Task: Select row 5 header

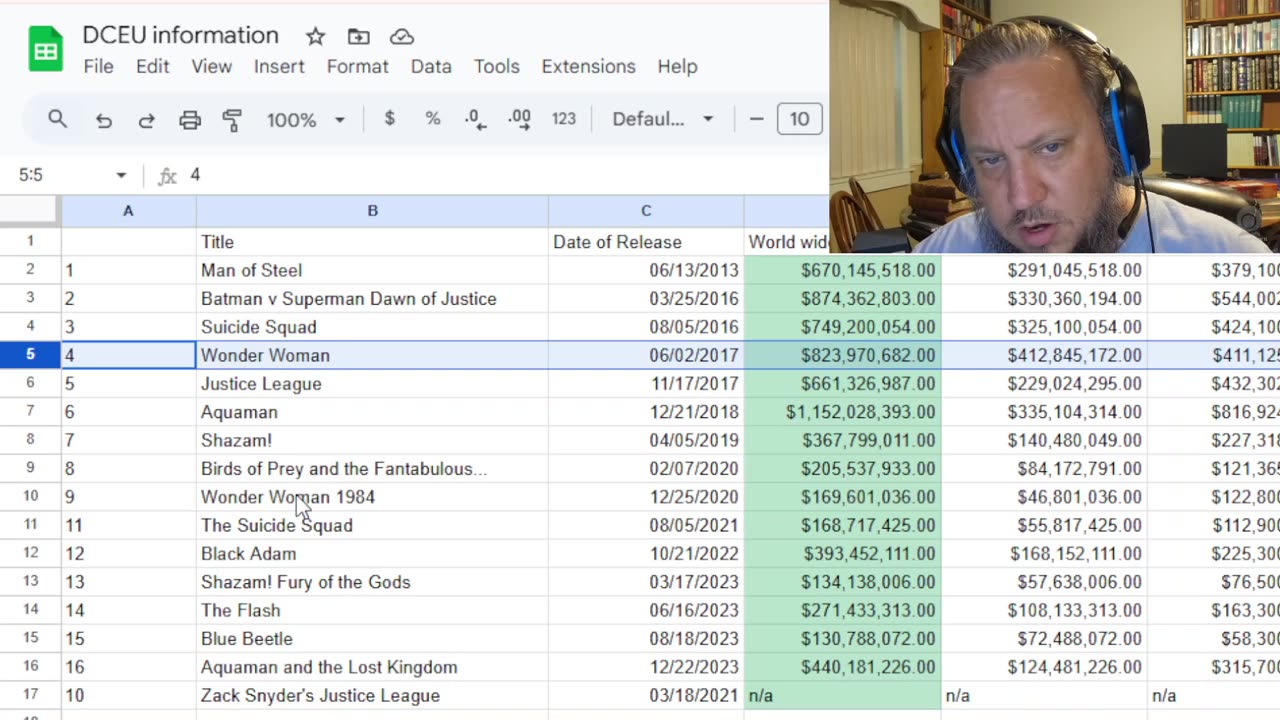Action: click(30, 355)
